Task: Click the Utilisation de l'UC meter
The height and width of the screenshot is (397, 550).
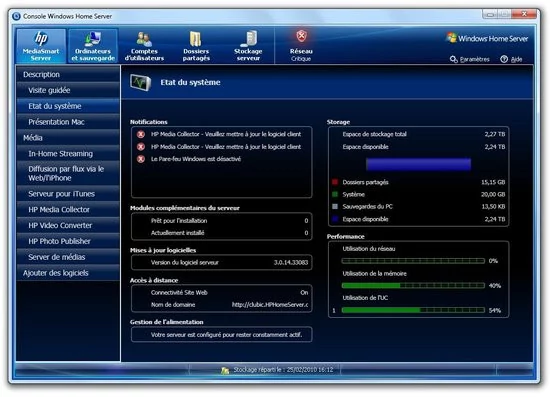Action: point(413,310)
